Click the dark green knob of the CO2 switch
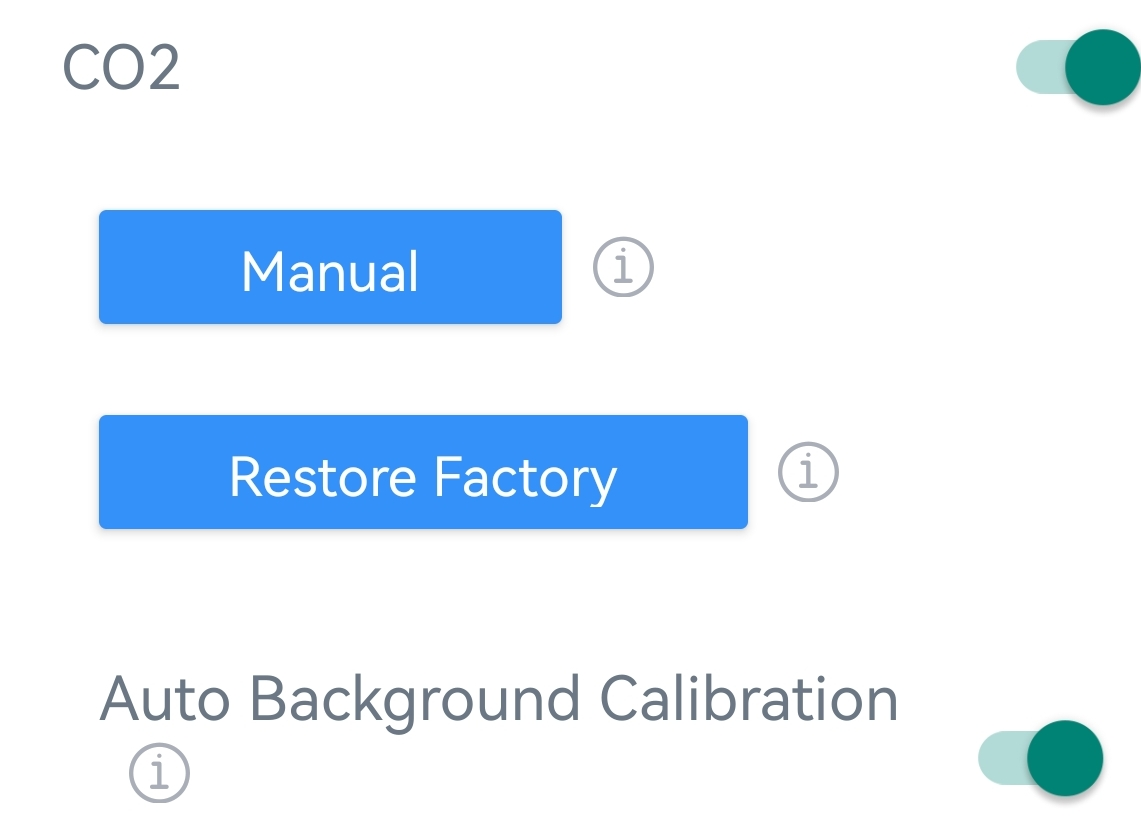This screenshot has width=1141, height=837. [x=1102, y=67]
